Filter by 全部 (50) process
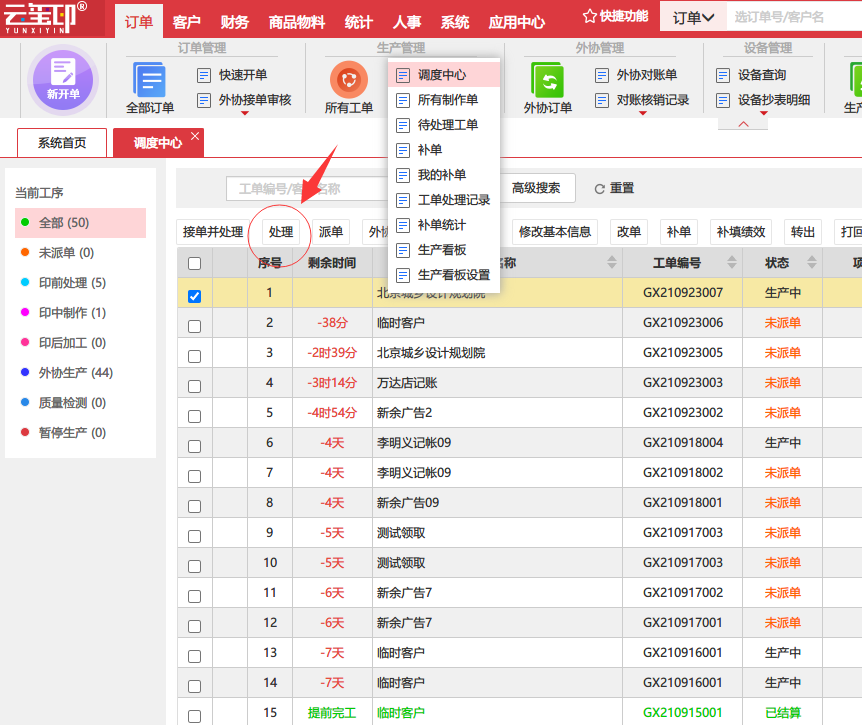 click(80, 223)
